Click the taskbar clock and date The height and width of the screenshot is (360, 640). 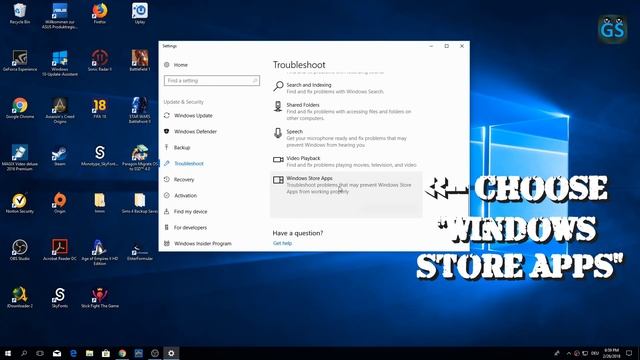611,353
